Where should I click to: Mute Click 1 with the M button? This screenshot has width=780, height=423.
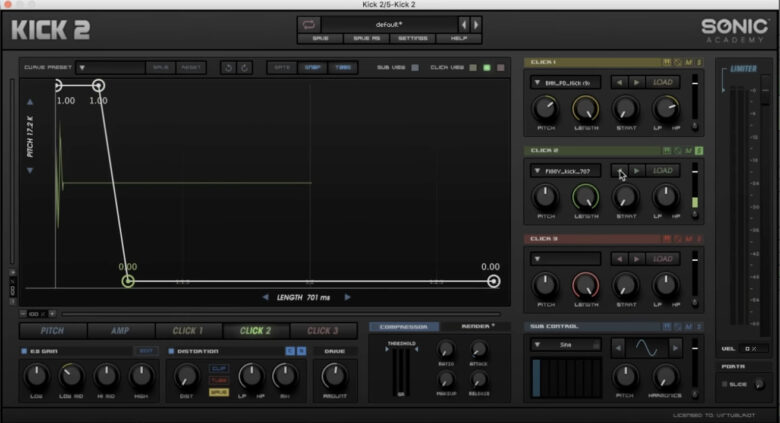(x=688, y=62)
